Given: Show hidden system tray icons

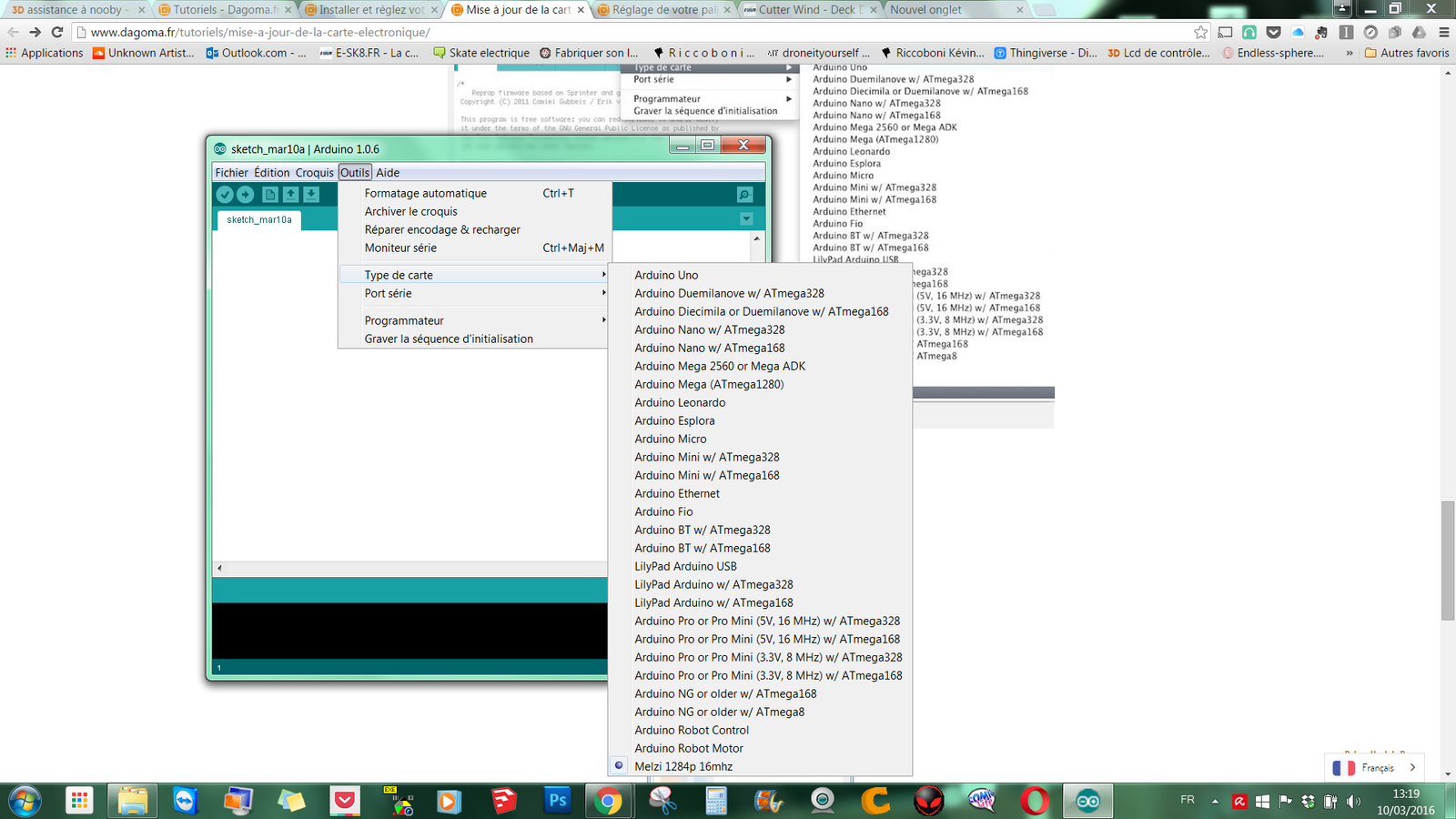Looking at the screenshot, I should tap(1215, 801).
